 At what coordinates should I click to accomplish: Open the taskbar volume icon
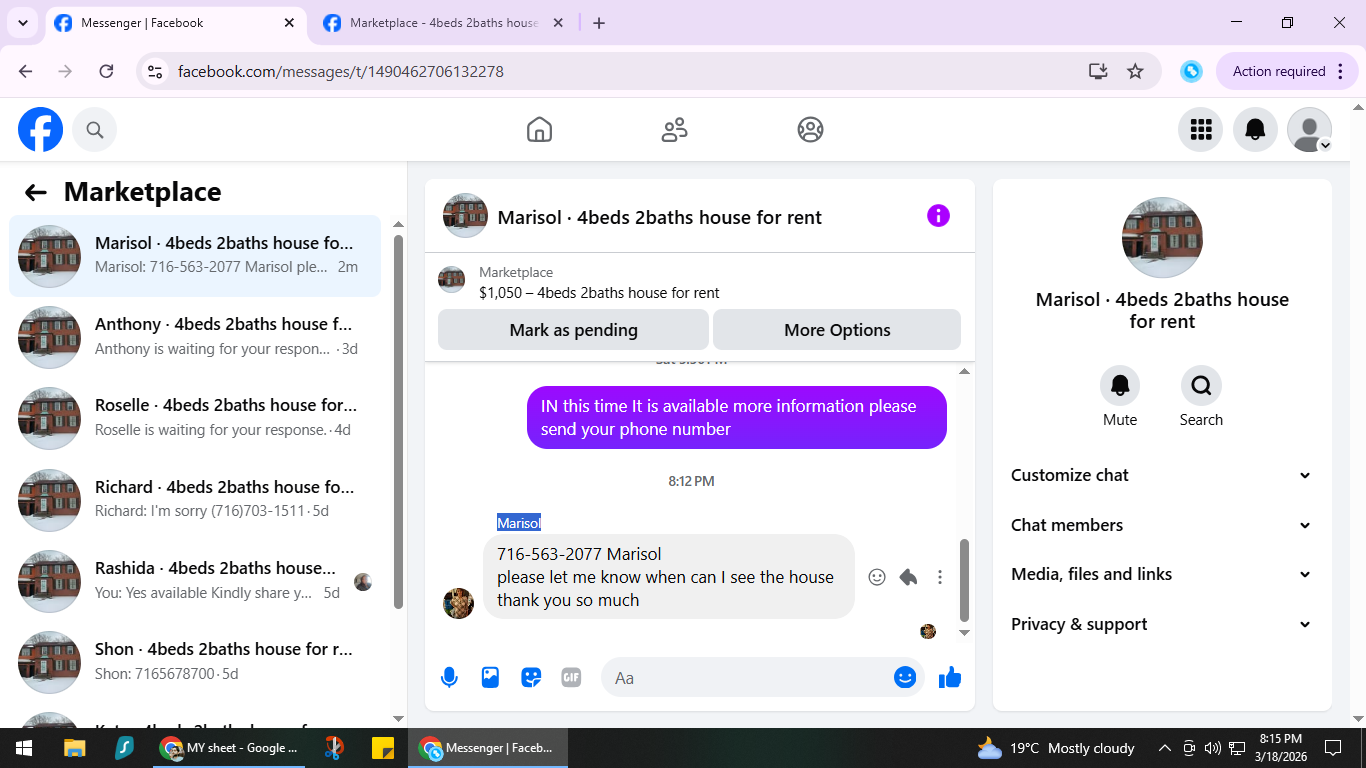1212,748
